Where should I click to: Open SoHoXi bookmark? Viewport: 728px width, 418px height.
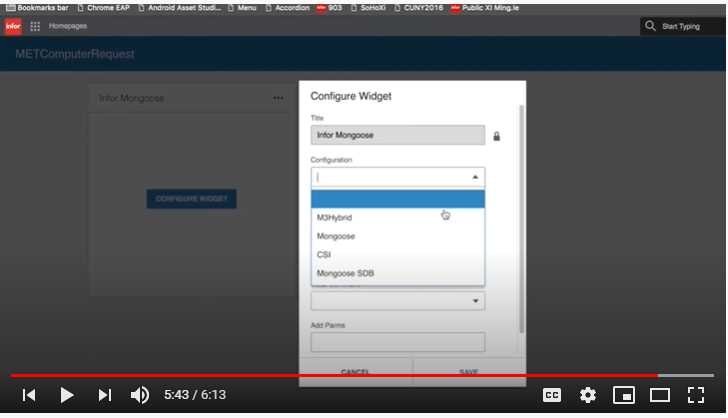tap(368, 8)
